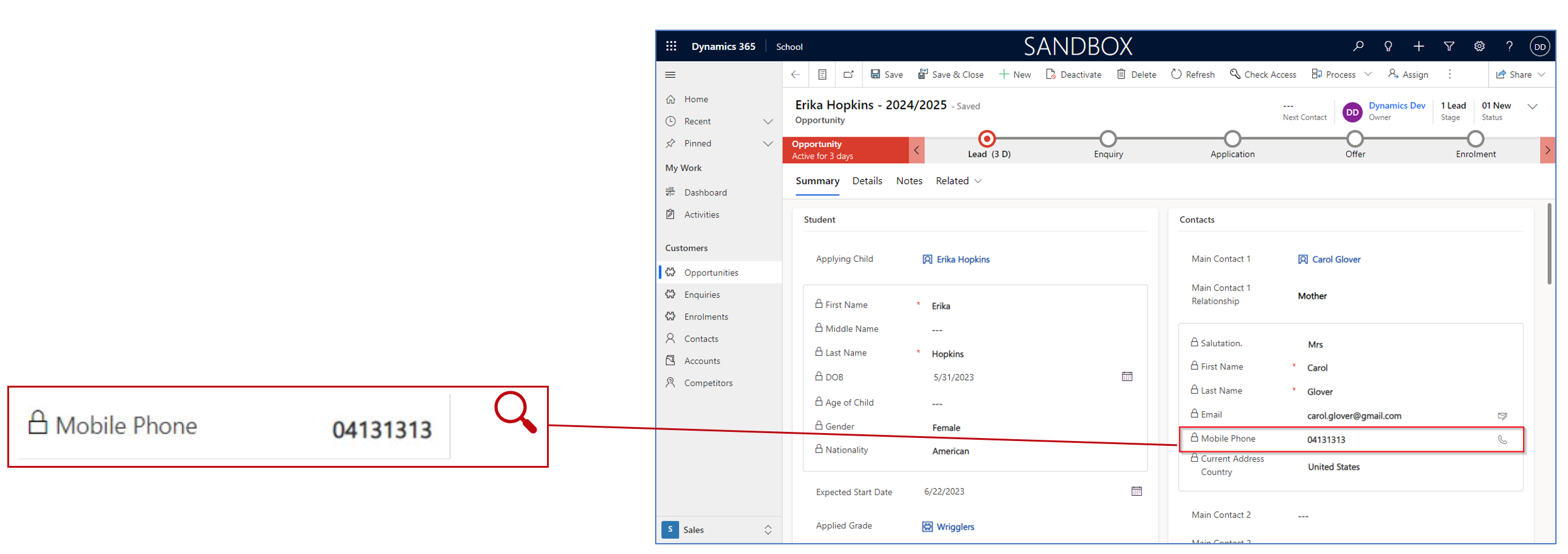The image size is (1568, 554).
Task: Click the advanced find filter icon
Action: 1449,46
